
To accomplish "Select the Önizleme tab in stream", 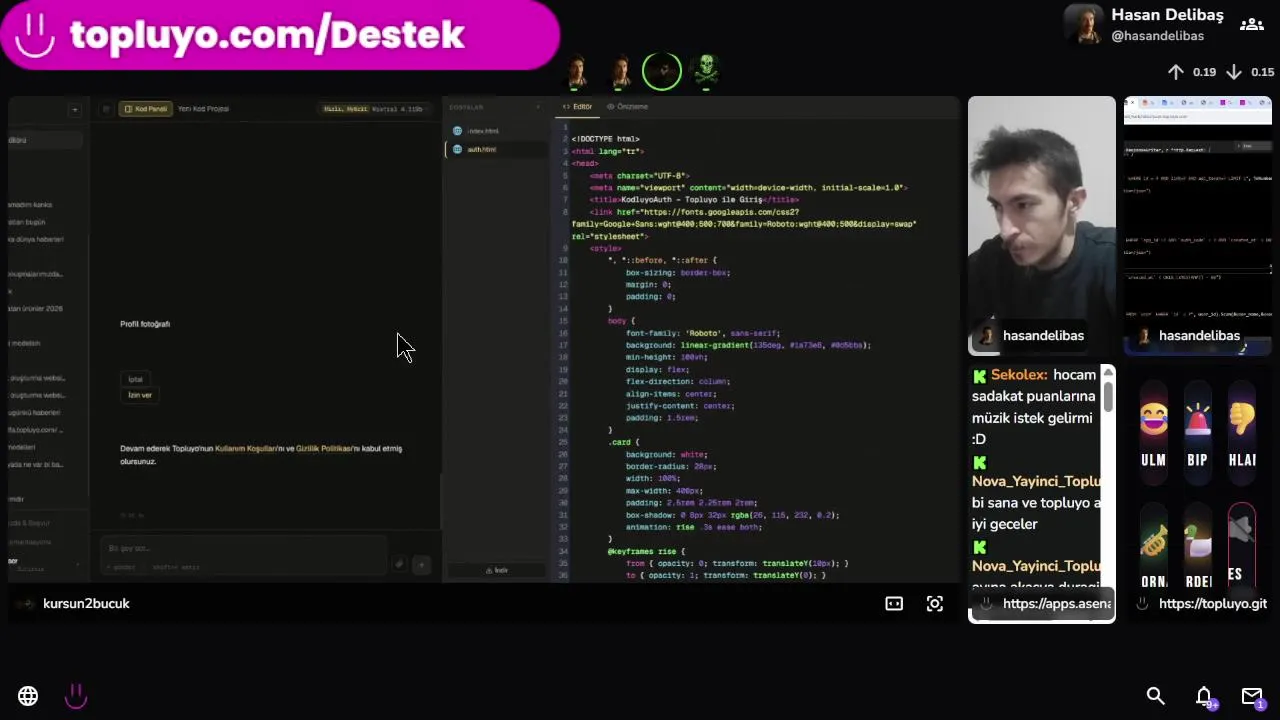I will [x=628, y=106].
